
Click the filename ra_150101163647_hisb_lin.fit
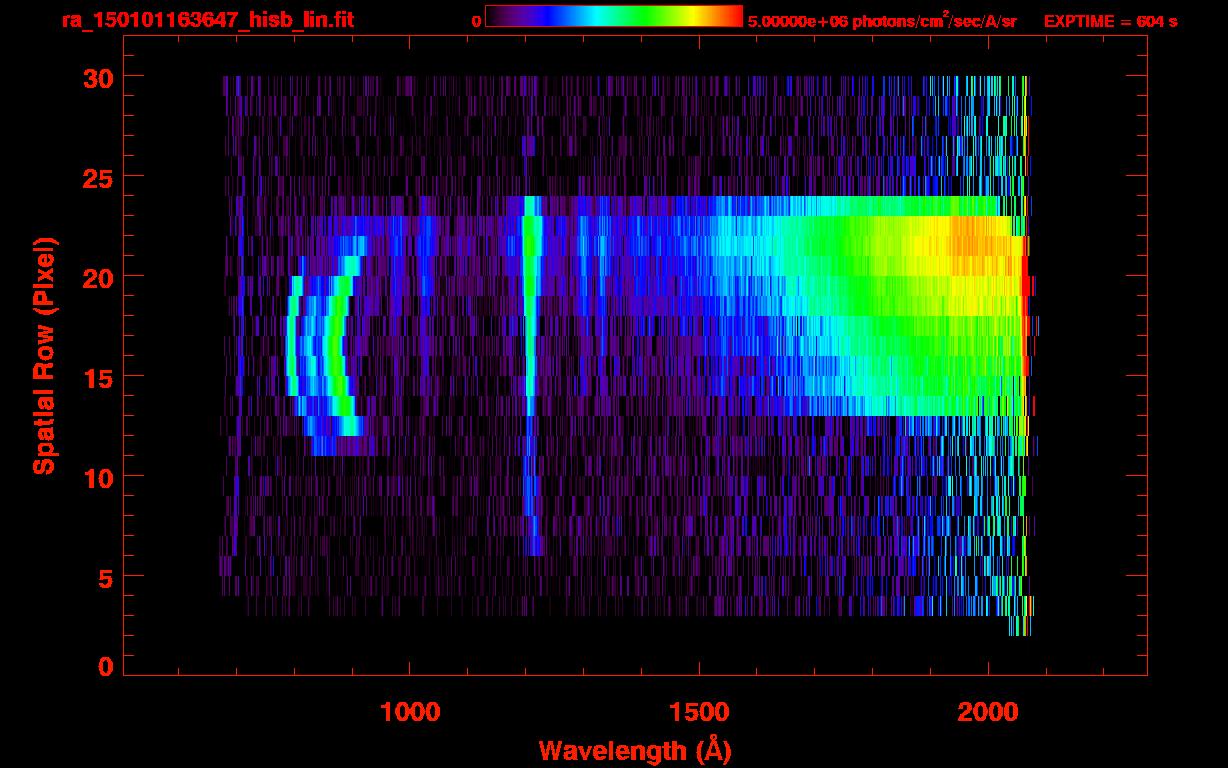click(x=208, y=20)
